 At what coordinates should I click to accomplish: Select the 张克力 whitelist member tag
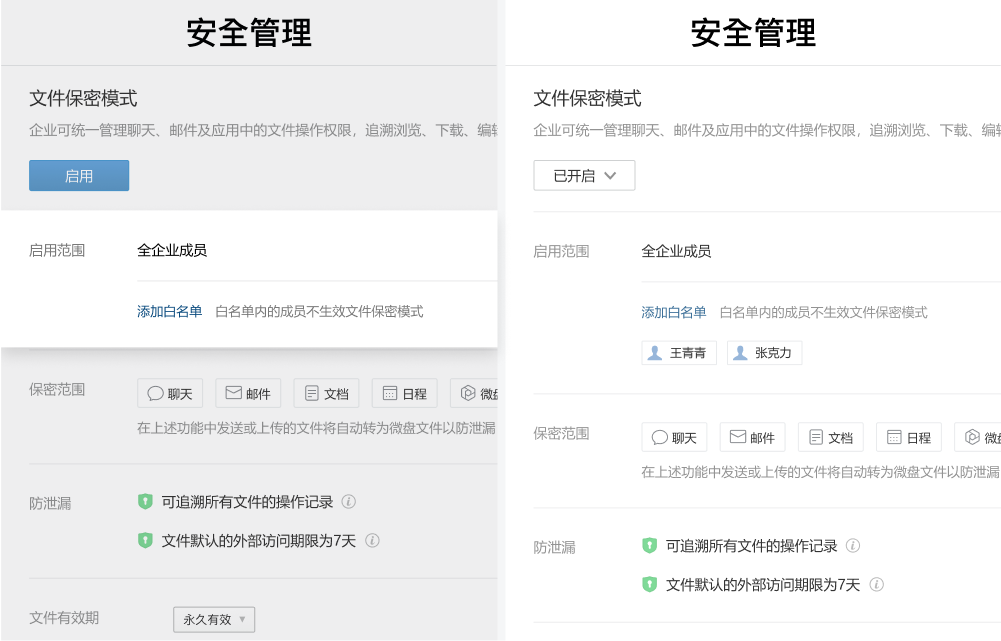tap(764, 353)
